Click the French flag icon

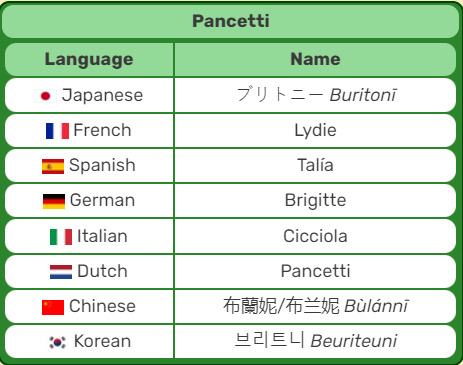click(x=57, y=131)
